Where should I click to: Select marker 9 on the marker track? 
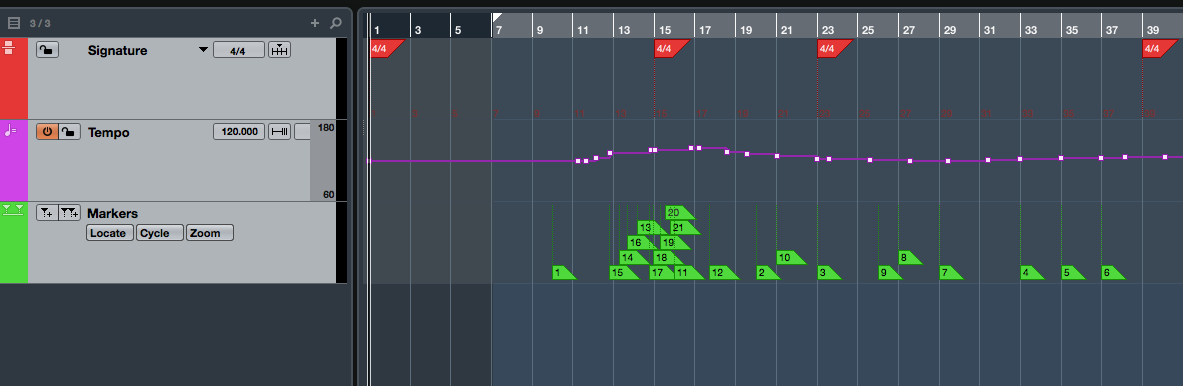888,272
